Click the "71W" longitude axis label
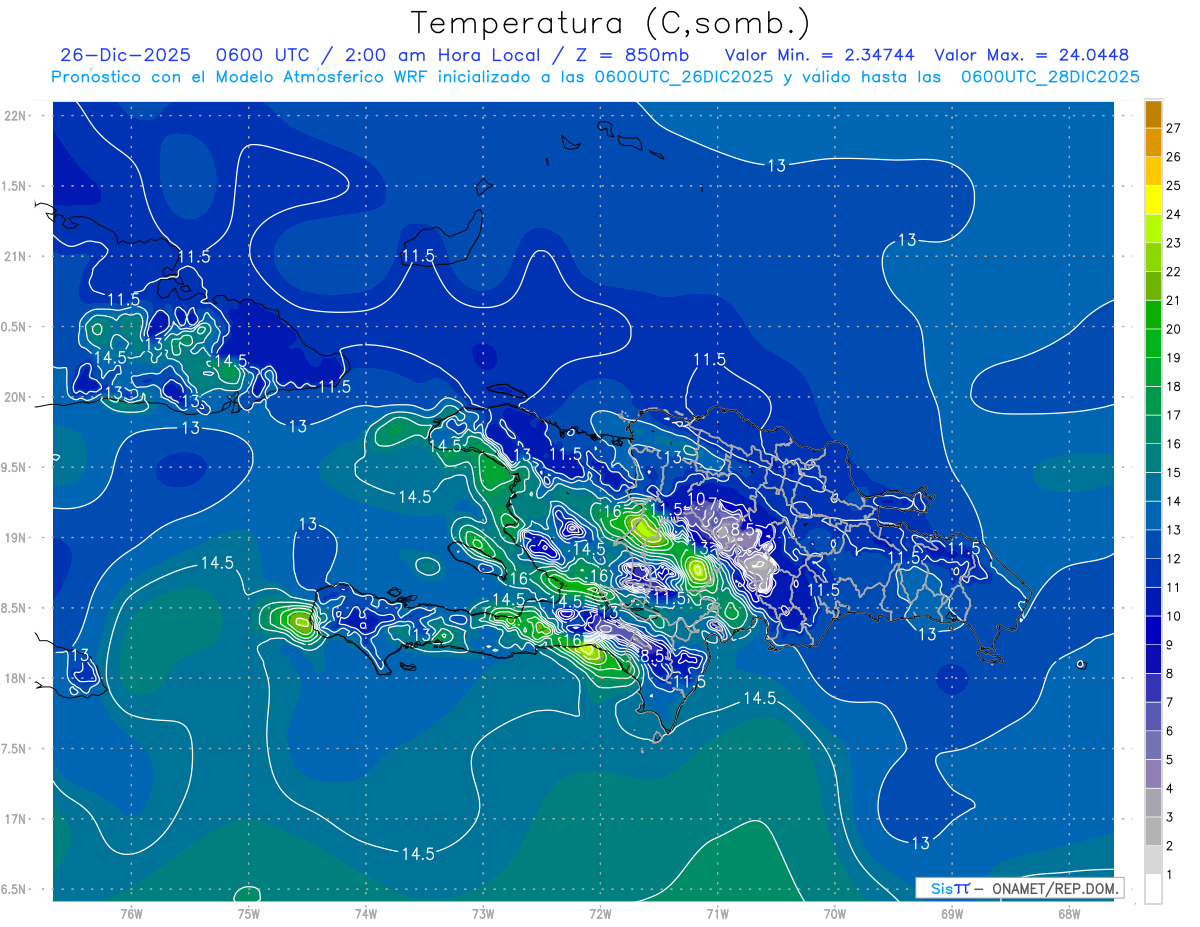This screenshot has width=1200, height=927. pos(717,913)
